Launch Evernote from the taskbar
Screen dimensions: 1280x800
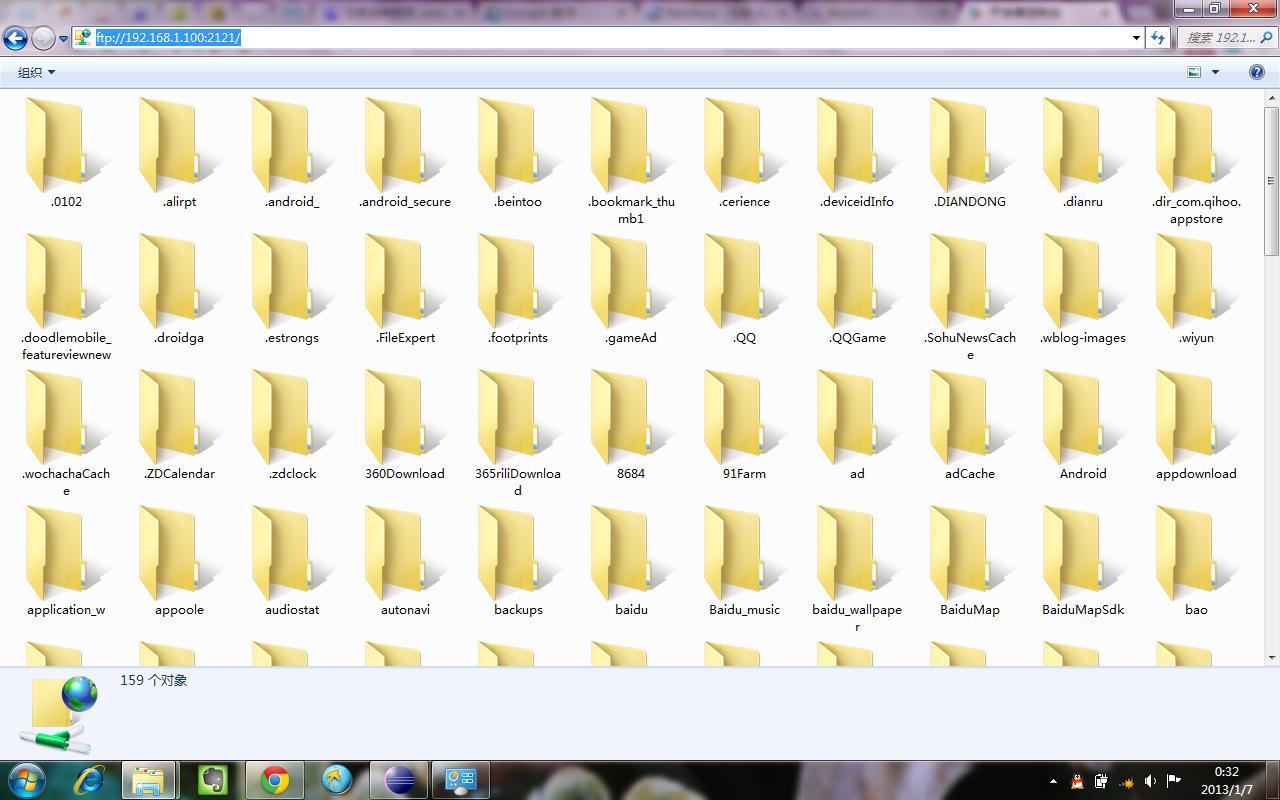click(x=212, y=780)
